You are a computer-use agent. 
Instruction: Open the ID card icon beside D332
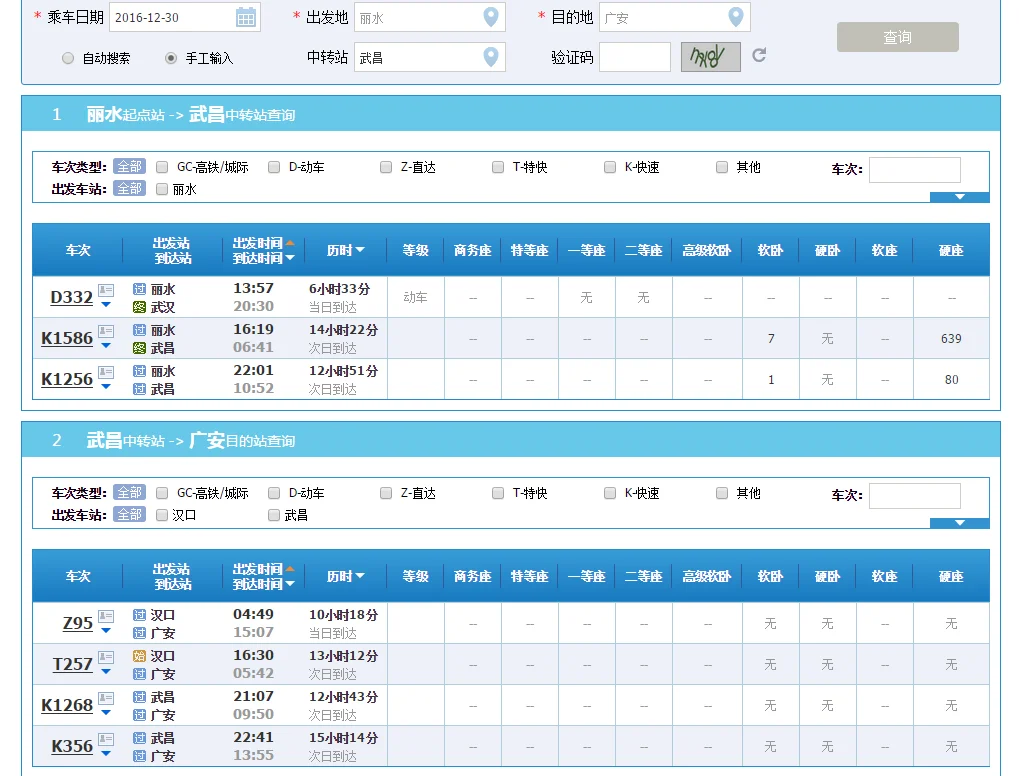click(106, 290)
